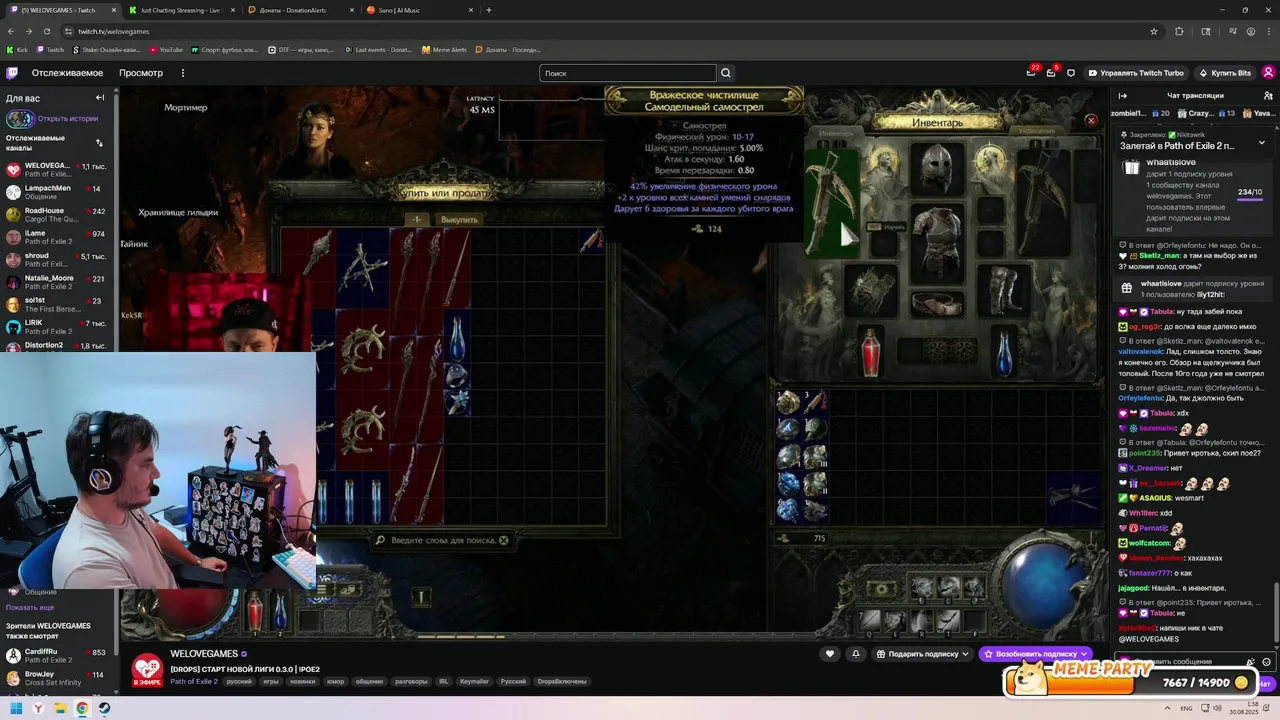Click the in-game Выкупить tab
1280x720 pixels.
[459, 220]
